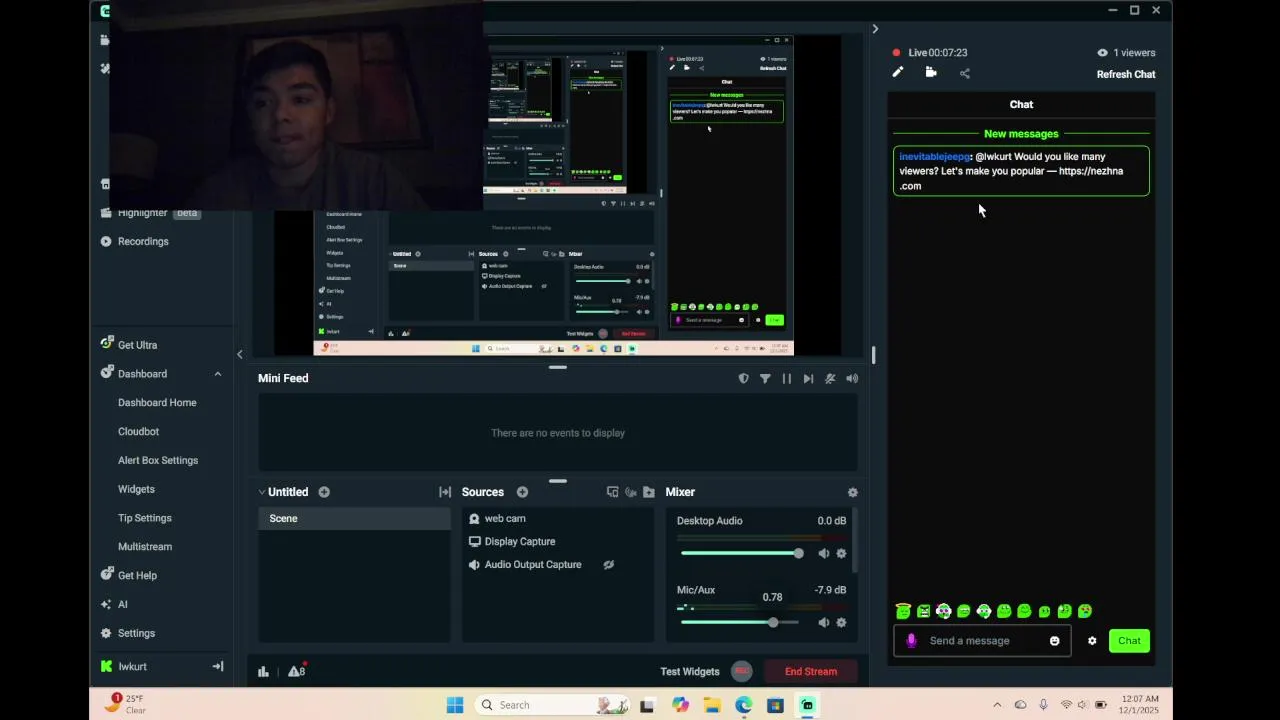Log out via icon next to lwkurt
Viewport: 1280px width, 720px height.
(218, 667)
